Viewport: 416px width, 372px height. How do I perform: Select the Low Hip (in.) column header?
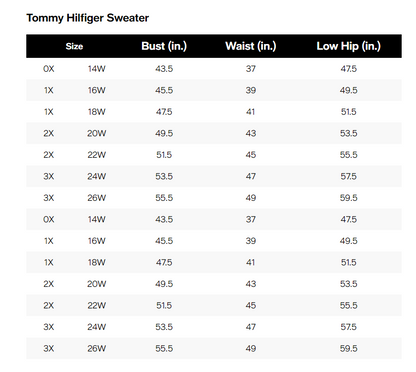coord(349,46)
